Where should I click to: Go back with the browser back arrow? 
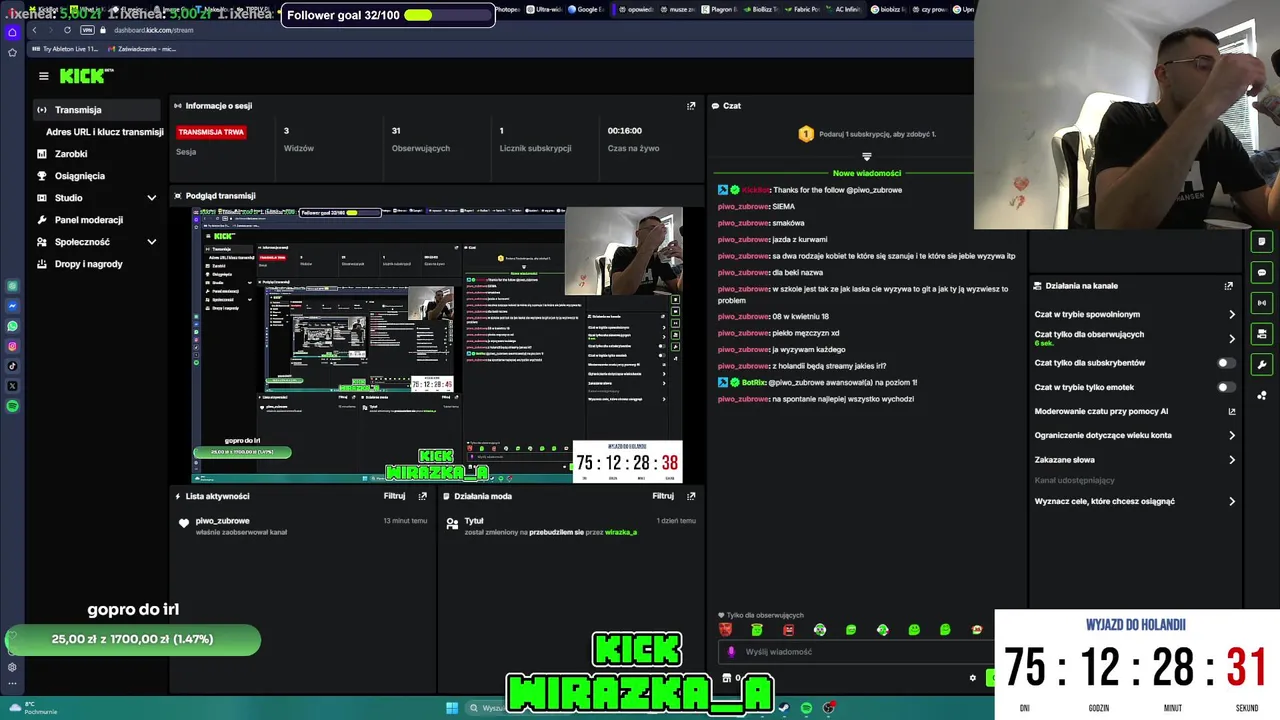click(33, 30)
